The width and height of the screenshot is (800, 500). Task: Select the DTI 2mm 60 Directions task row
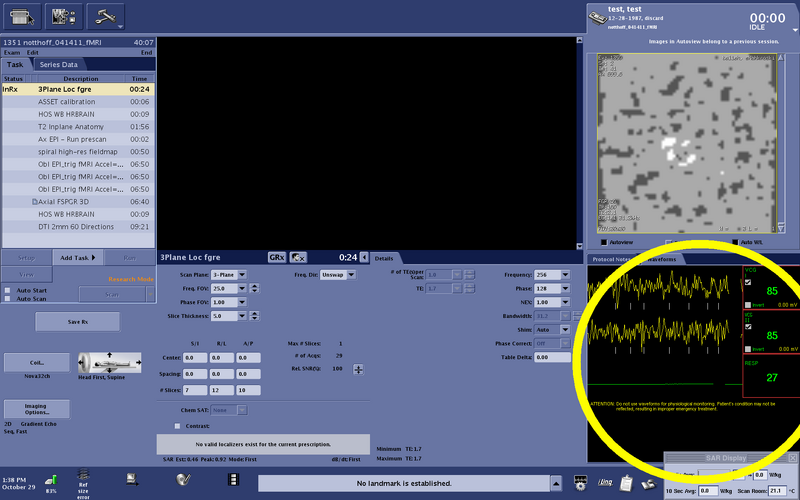[x=79, y=227]
